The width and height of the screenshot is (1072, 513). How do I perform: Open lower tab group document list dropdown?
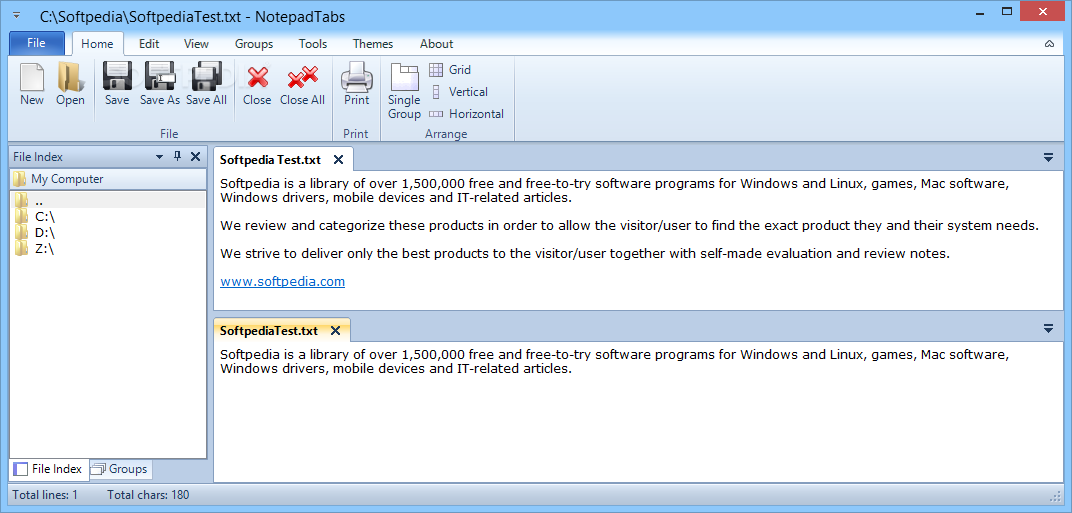pos(1048,329)
